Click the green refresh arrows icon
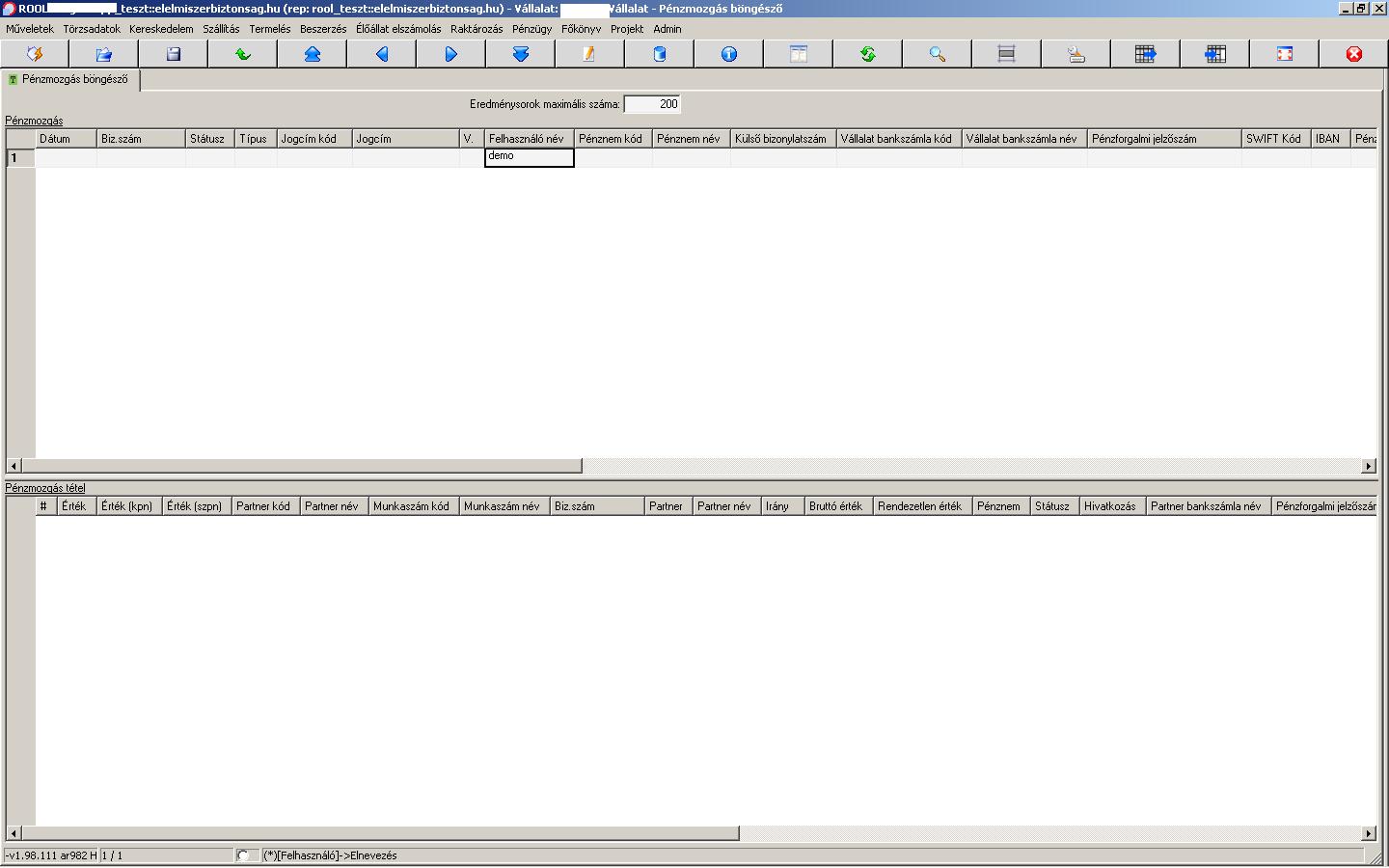The image size is (1389, 868). click(x=868, y=54)
